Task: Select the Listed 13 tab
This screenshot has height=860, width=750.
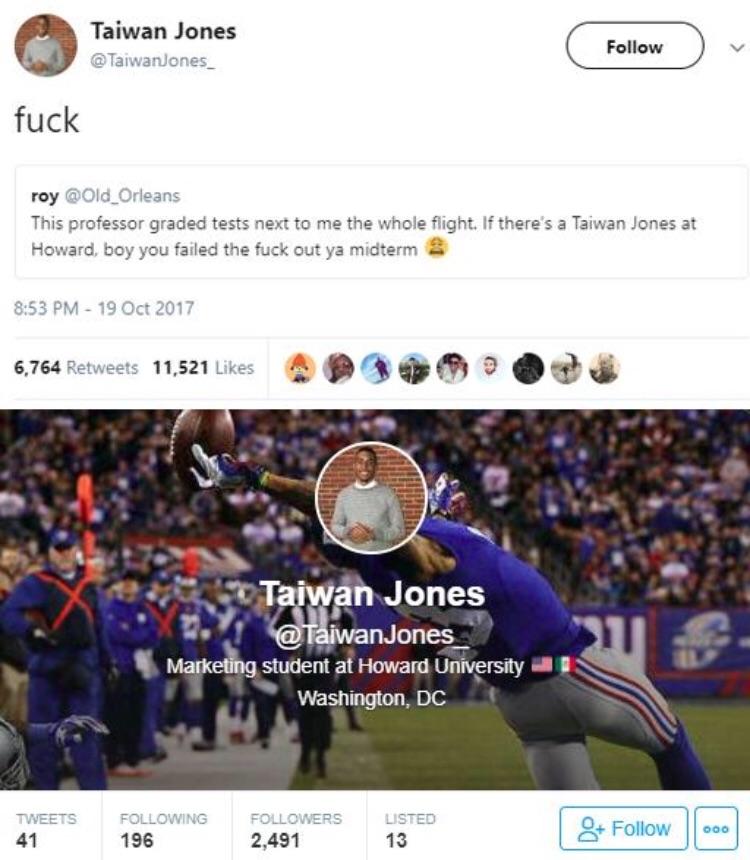Action: [x=410, y=829]
